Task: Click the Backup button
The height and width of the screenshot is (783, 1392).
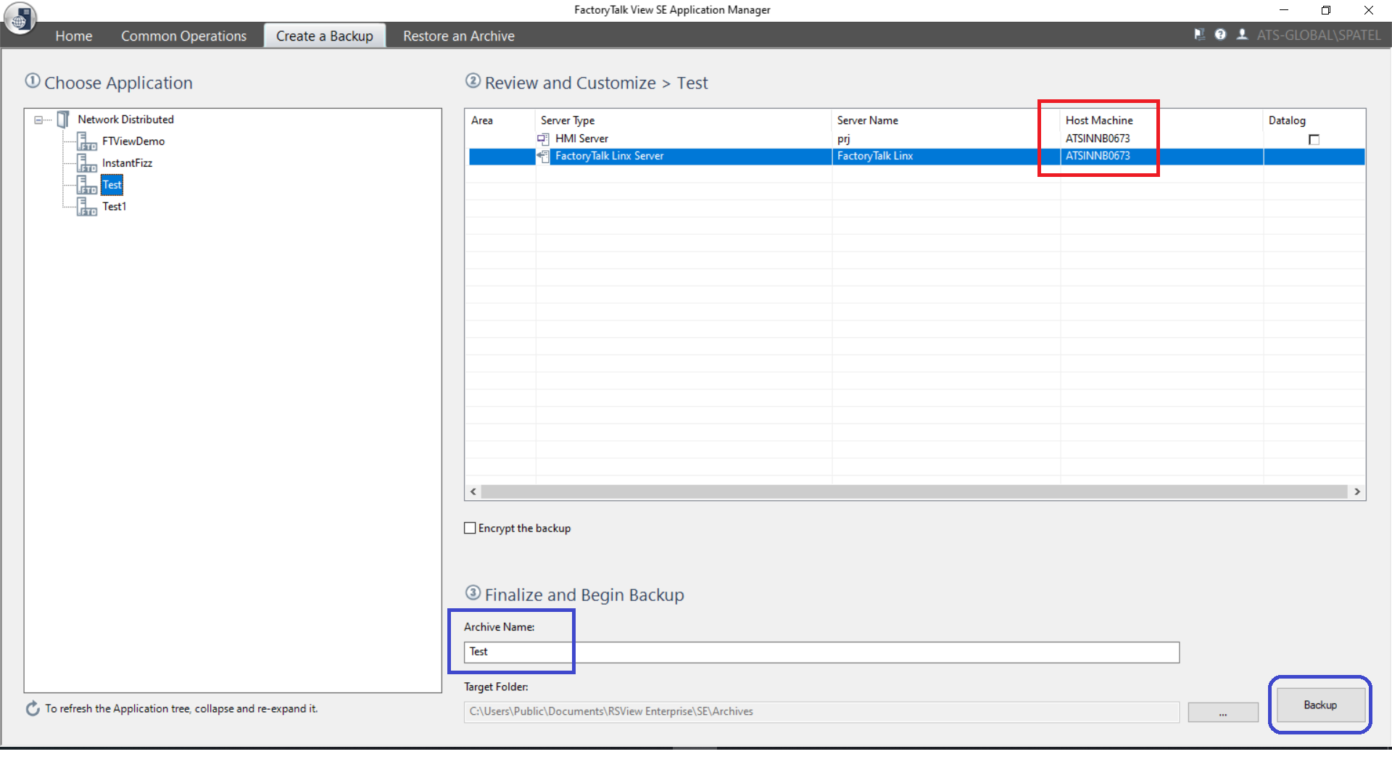Action: pos(1320,704)
